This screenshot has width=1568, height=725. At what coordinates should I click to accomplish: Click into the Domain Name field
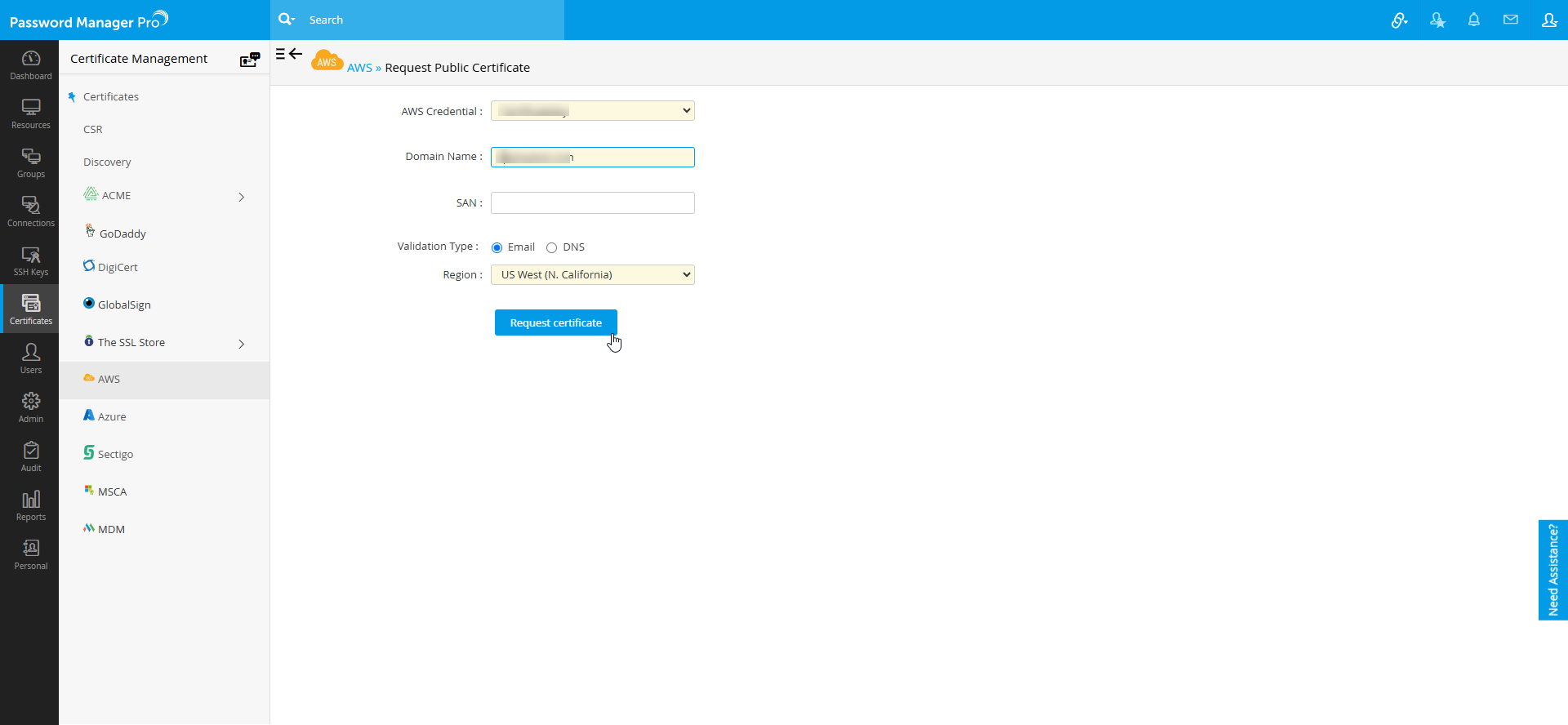pyautogui.click(x=593, y=157)
